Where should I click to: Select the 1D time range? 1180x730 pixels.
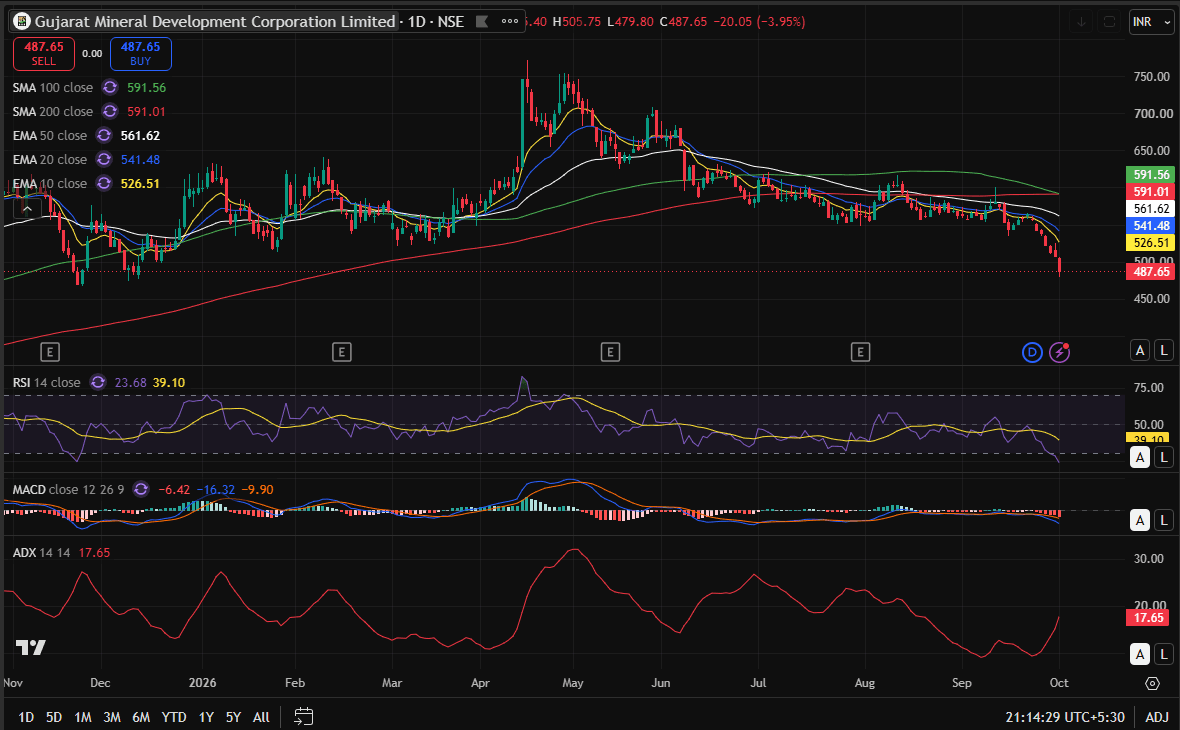coord(26,717)
